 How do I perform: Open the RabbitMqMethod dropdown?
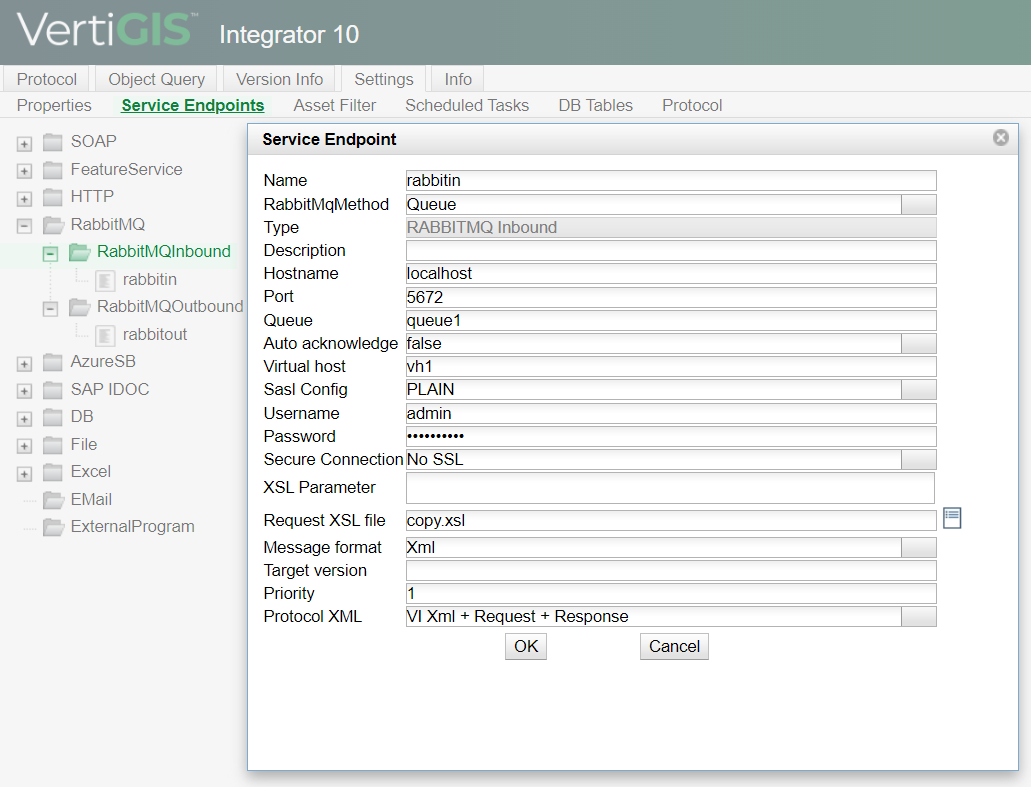[919, 204]
